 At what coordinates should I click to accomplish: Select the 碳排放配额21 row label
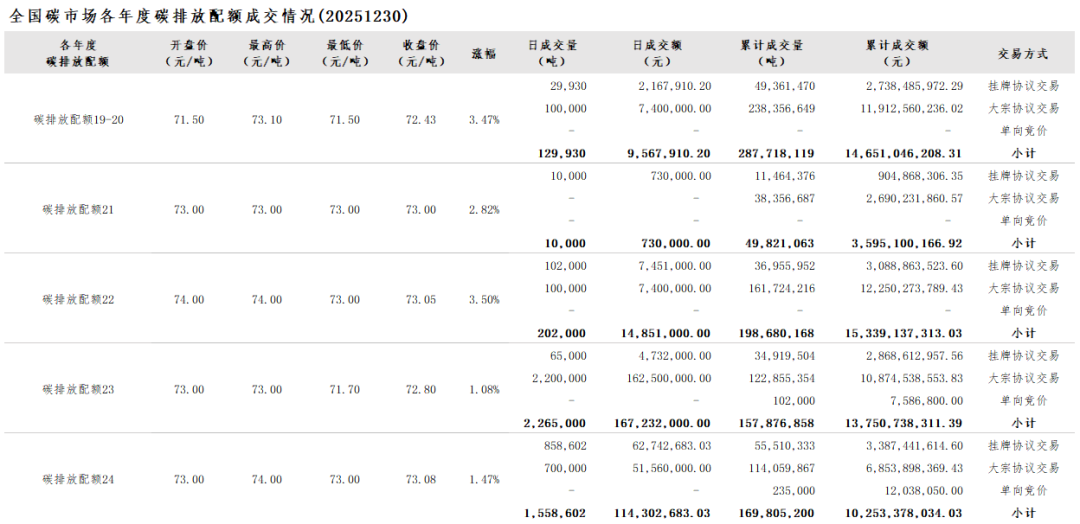[x=79, y=210]
